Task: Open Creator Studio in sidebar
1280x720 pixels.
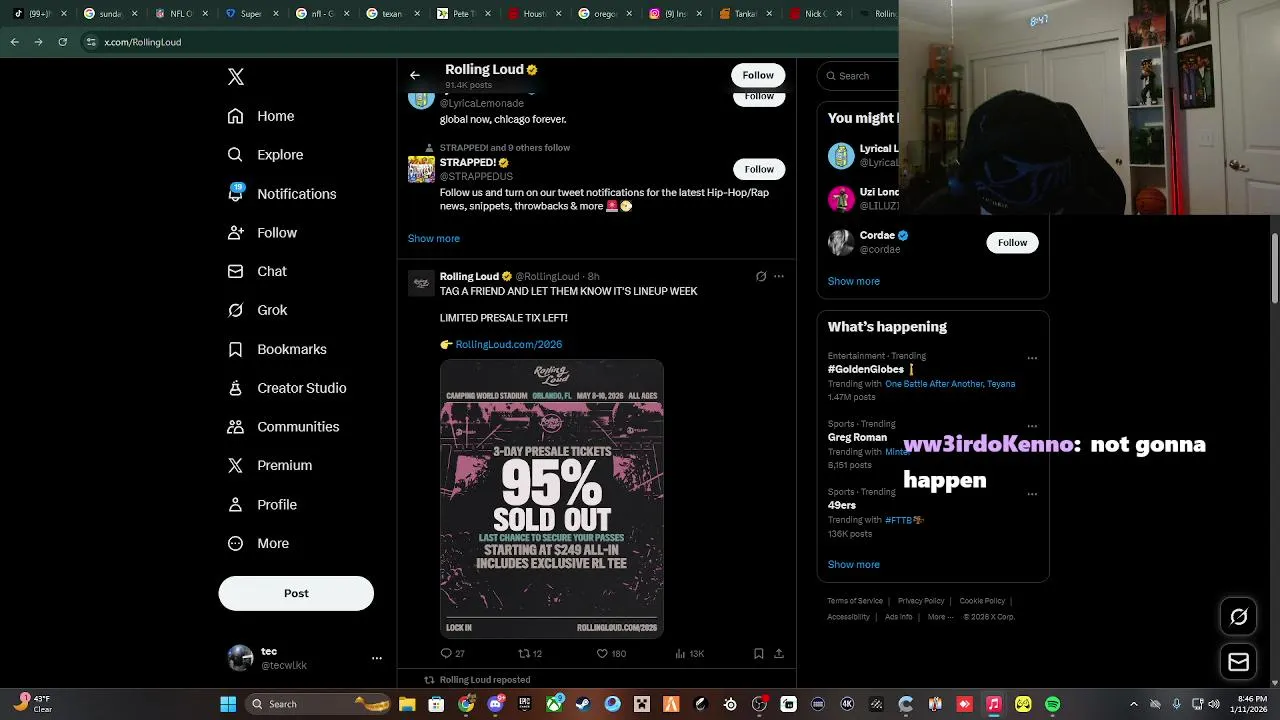Action: click(287, 388)
